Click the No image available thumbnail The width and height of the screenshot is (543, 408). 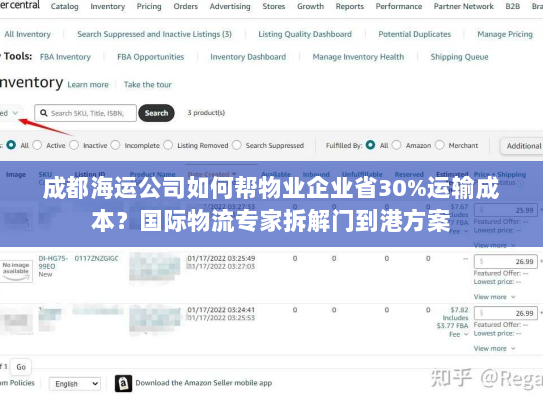pyautogui.click(x=16, y=271)
